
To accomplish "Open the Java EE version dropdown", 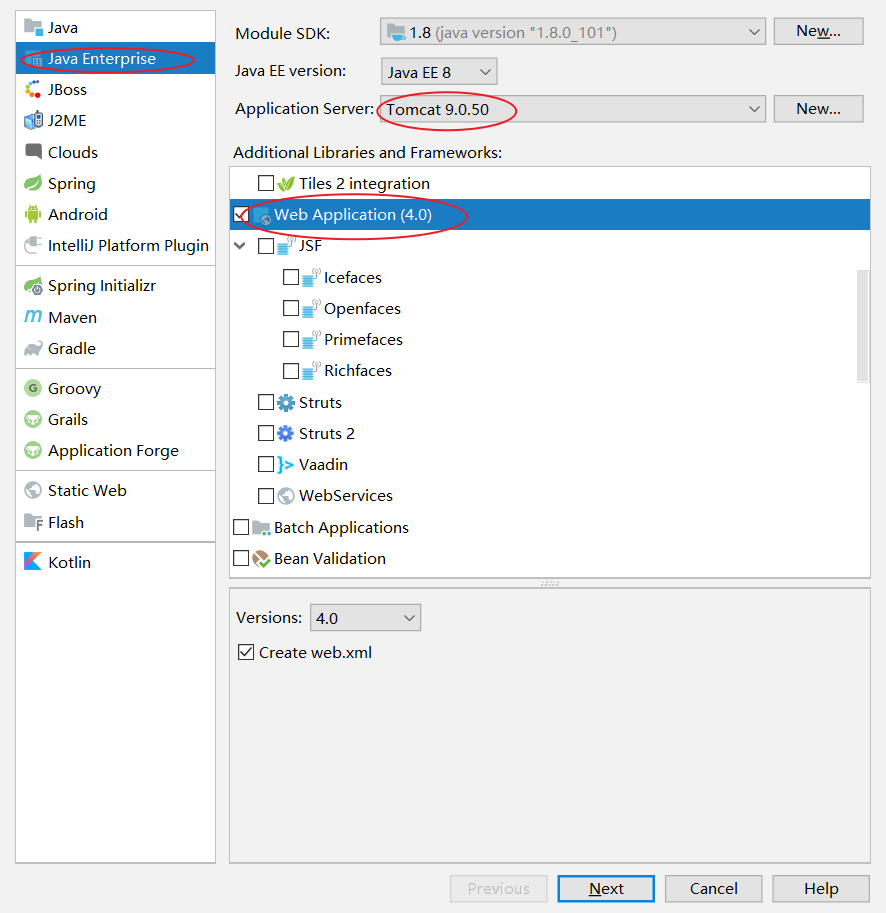I will point(439,72).
